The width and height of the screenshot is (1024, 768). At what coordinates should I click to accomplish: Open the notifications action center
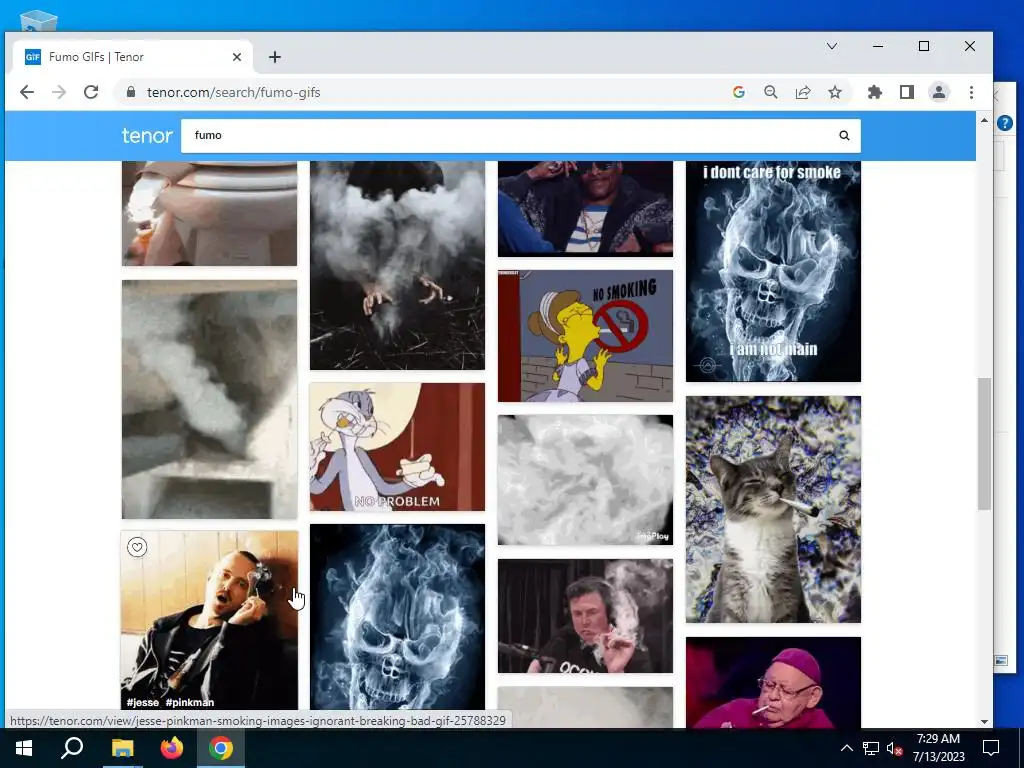(991, 748)
